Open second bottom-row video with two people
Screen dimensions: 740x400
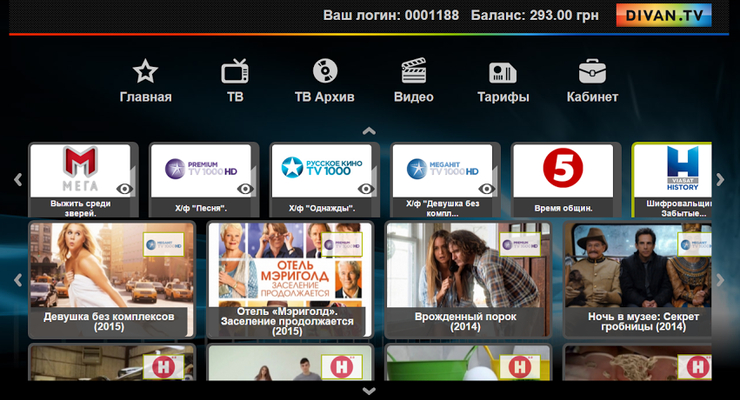coord(290,363)
